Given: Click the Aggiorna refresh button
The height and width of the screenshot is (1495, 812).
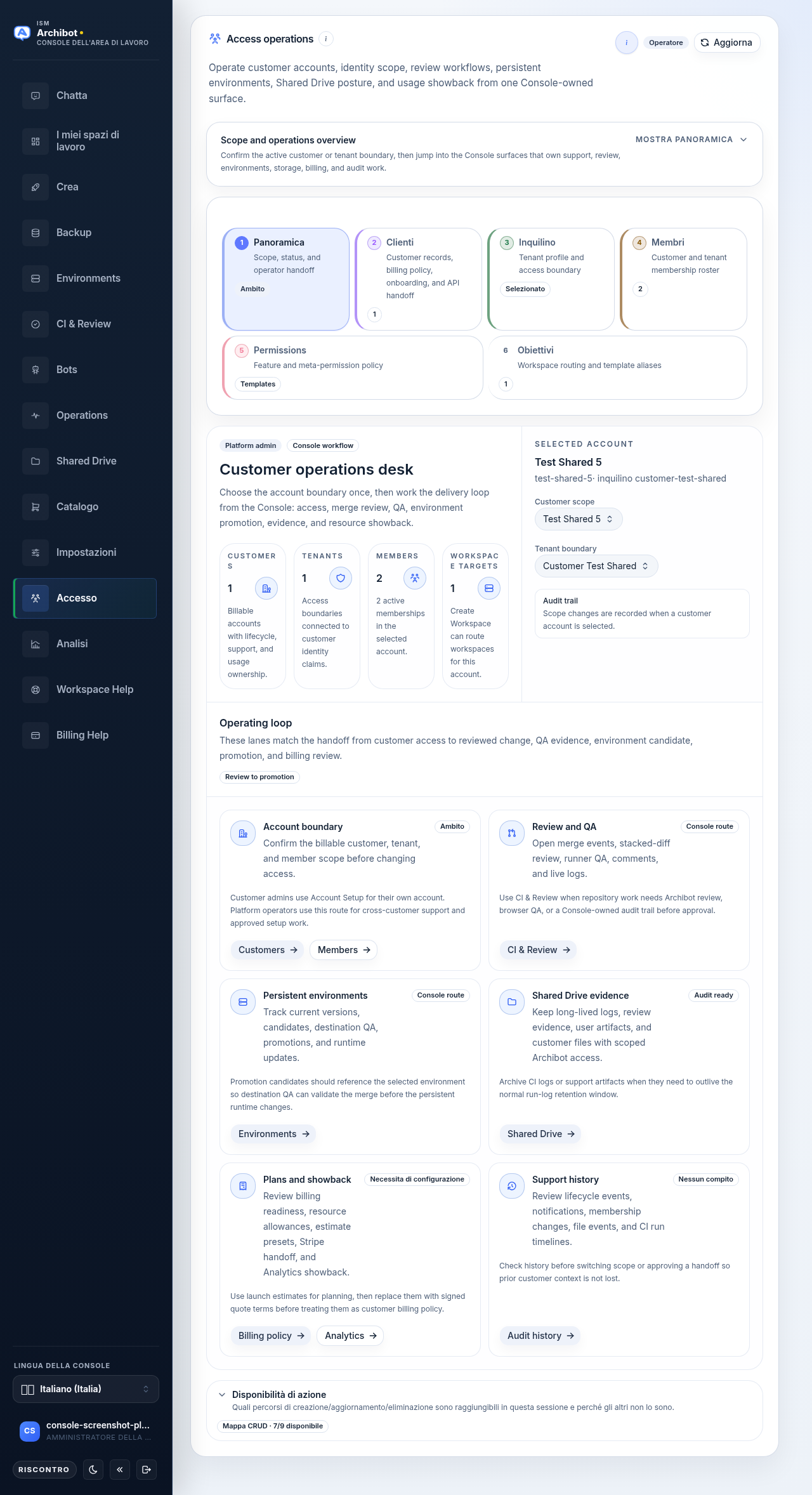Looking at the screenshot, I should click(x=727, y=43).
